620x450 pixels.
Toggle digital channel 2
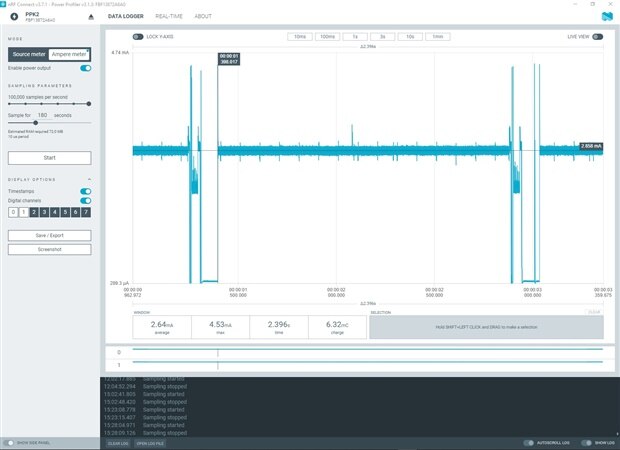click(x=34, y=212)
